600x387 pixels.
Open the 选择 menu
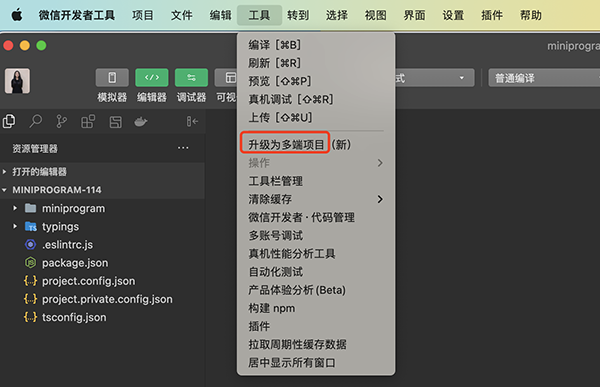point(337,15)
